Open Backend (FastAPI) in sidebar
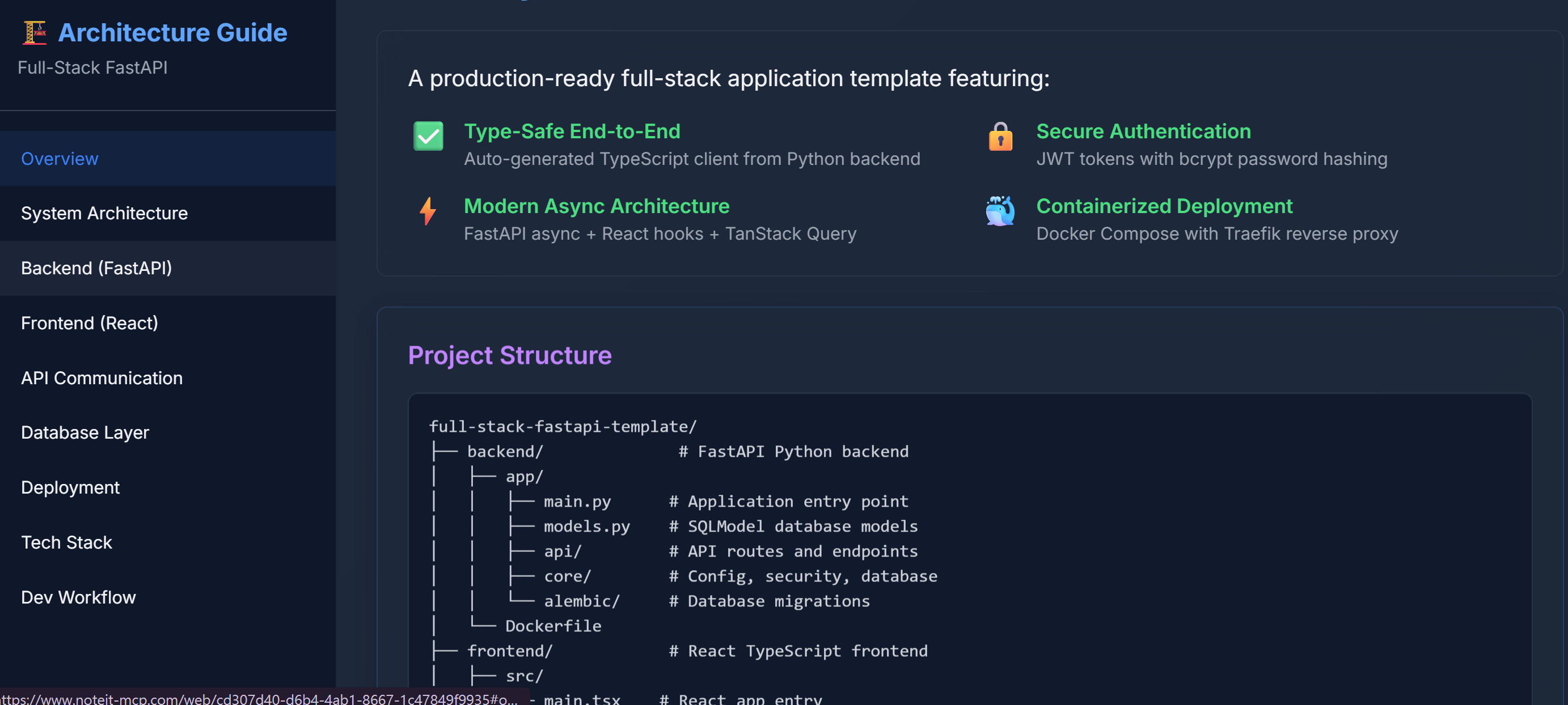The width and height of the screenshot is (1568, 705). (96, 268)
